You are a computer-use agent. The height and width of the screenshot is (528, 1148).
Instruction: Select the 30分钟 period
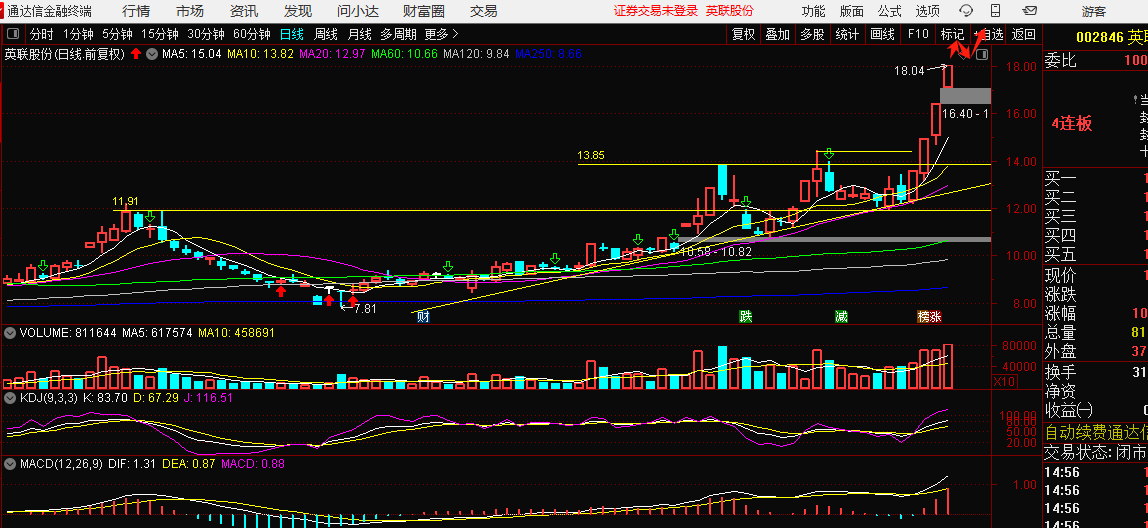(206, 34)
